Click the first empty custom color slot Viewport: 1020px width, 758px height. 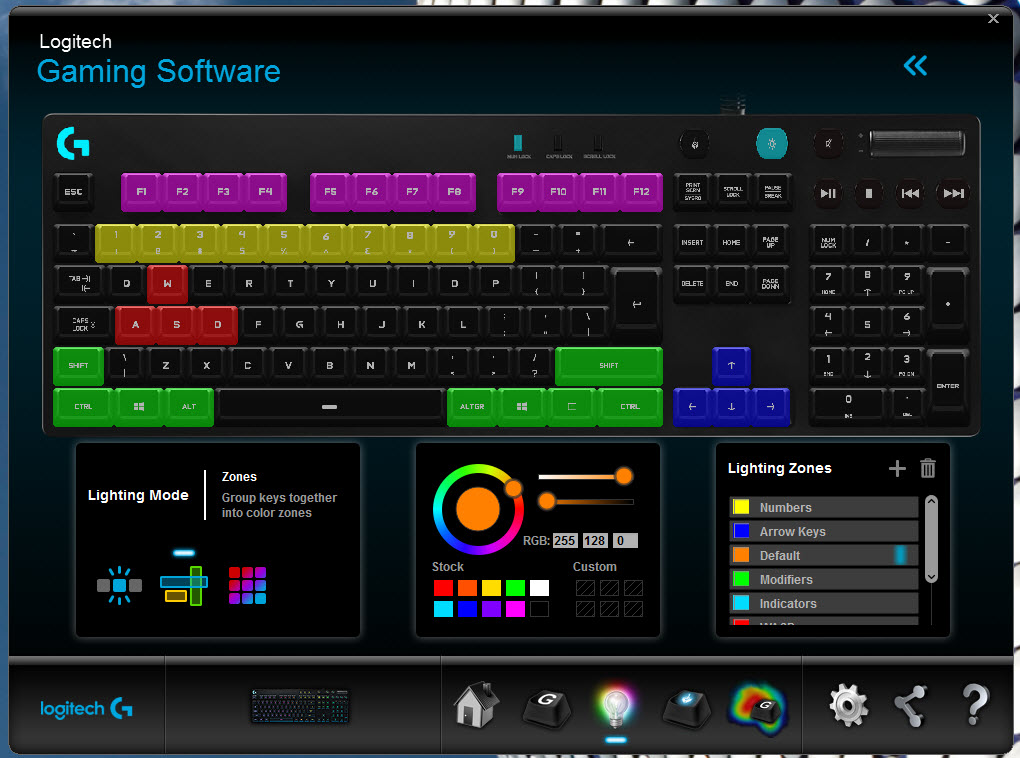point(585,588)
